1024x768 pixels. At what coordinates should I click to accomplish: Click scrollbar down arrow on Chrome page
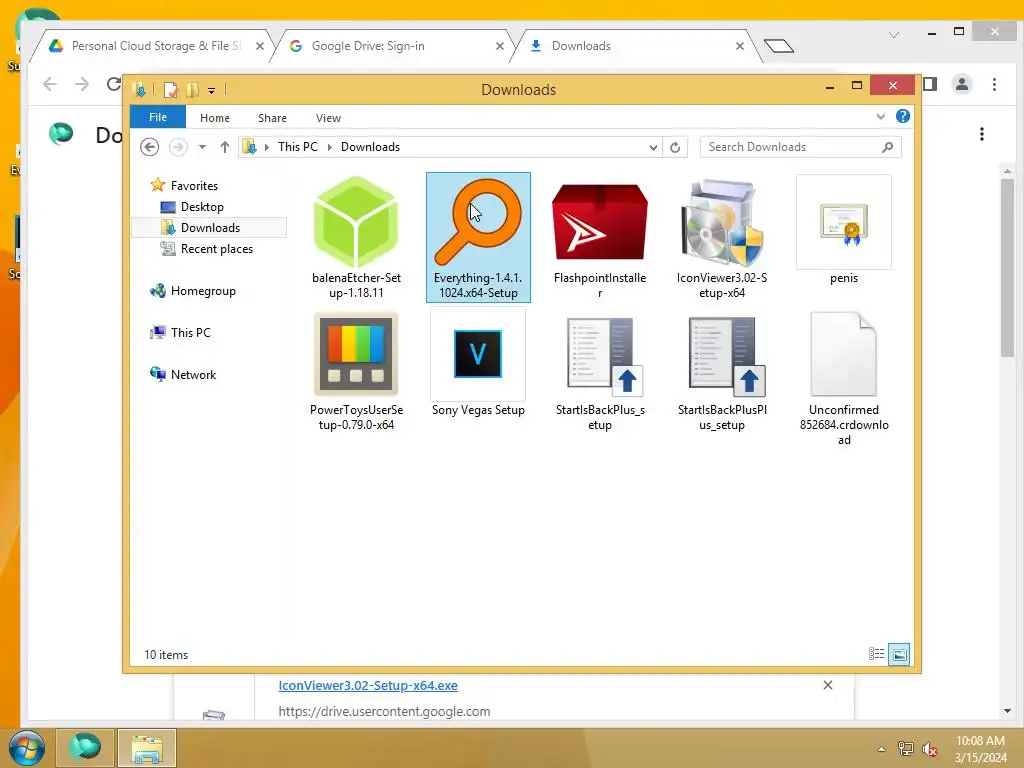[x=1007, y=711]
